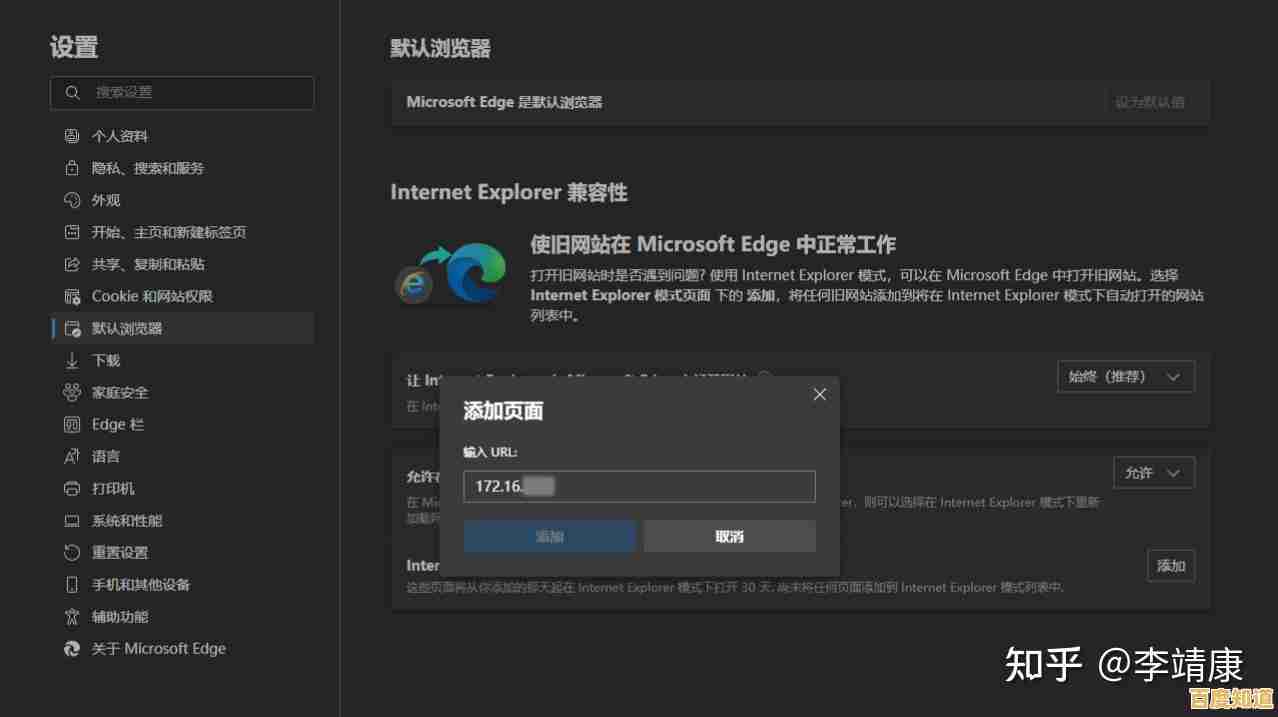Select the 系统和性能 icon
The width and height of the screenshot is (1278, 717).
(x=71, y=520)
